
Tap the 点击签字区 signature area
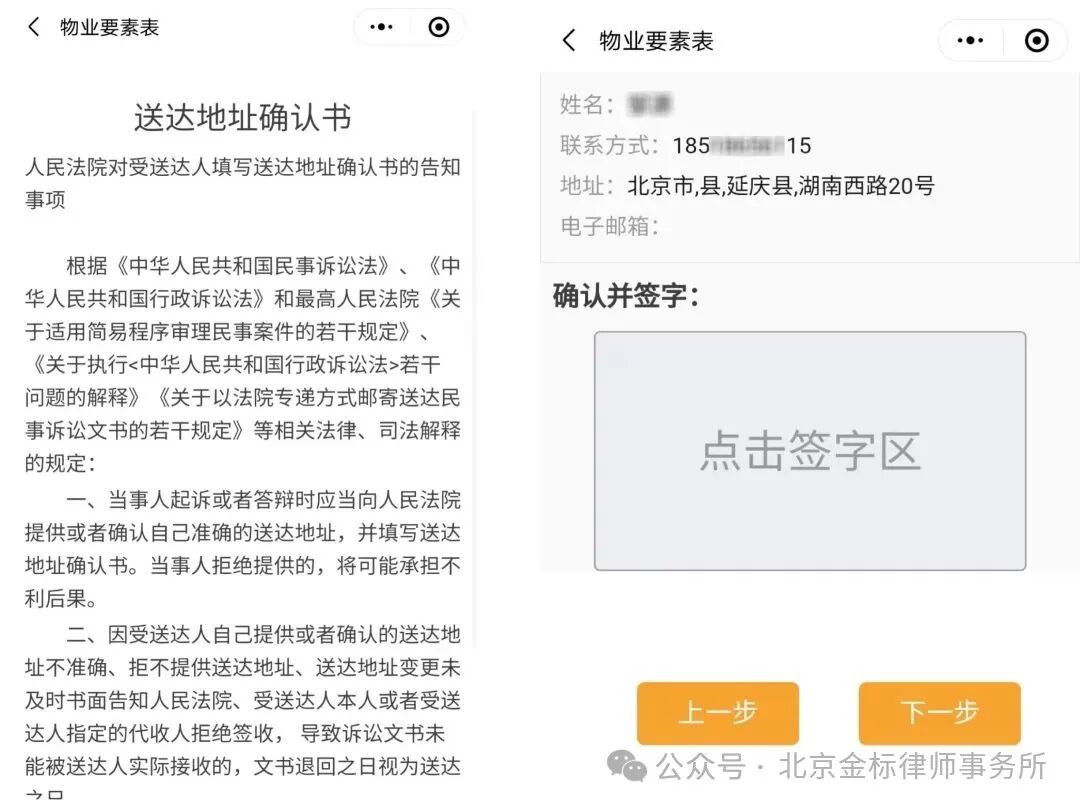(810, 449)
